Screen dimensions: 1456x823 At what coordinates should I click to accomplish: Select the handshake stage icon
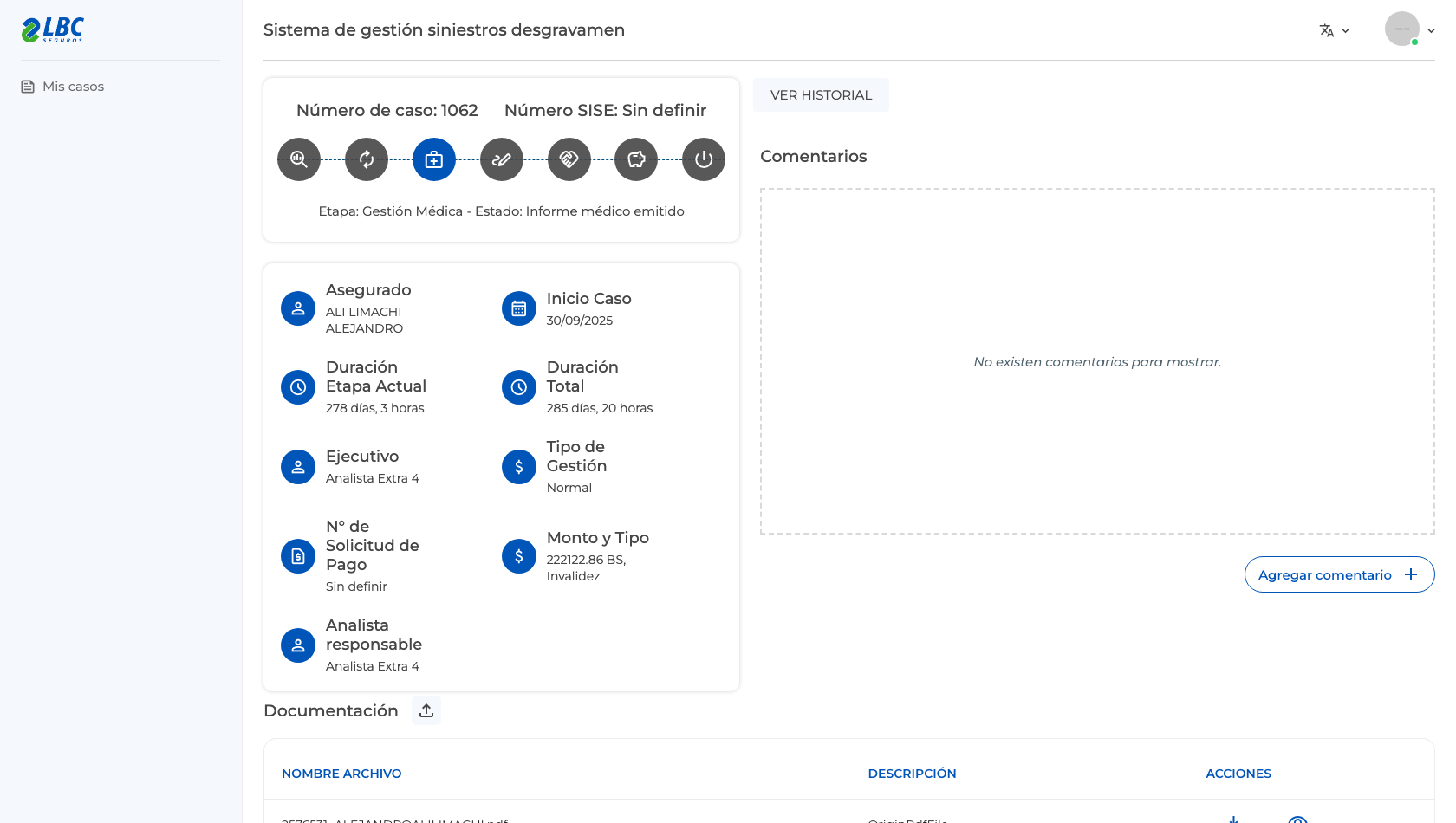pyautogui.click(x=569, y=159)
